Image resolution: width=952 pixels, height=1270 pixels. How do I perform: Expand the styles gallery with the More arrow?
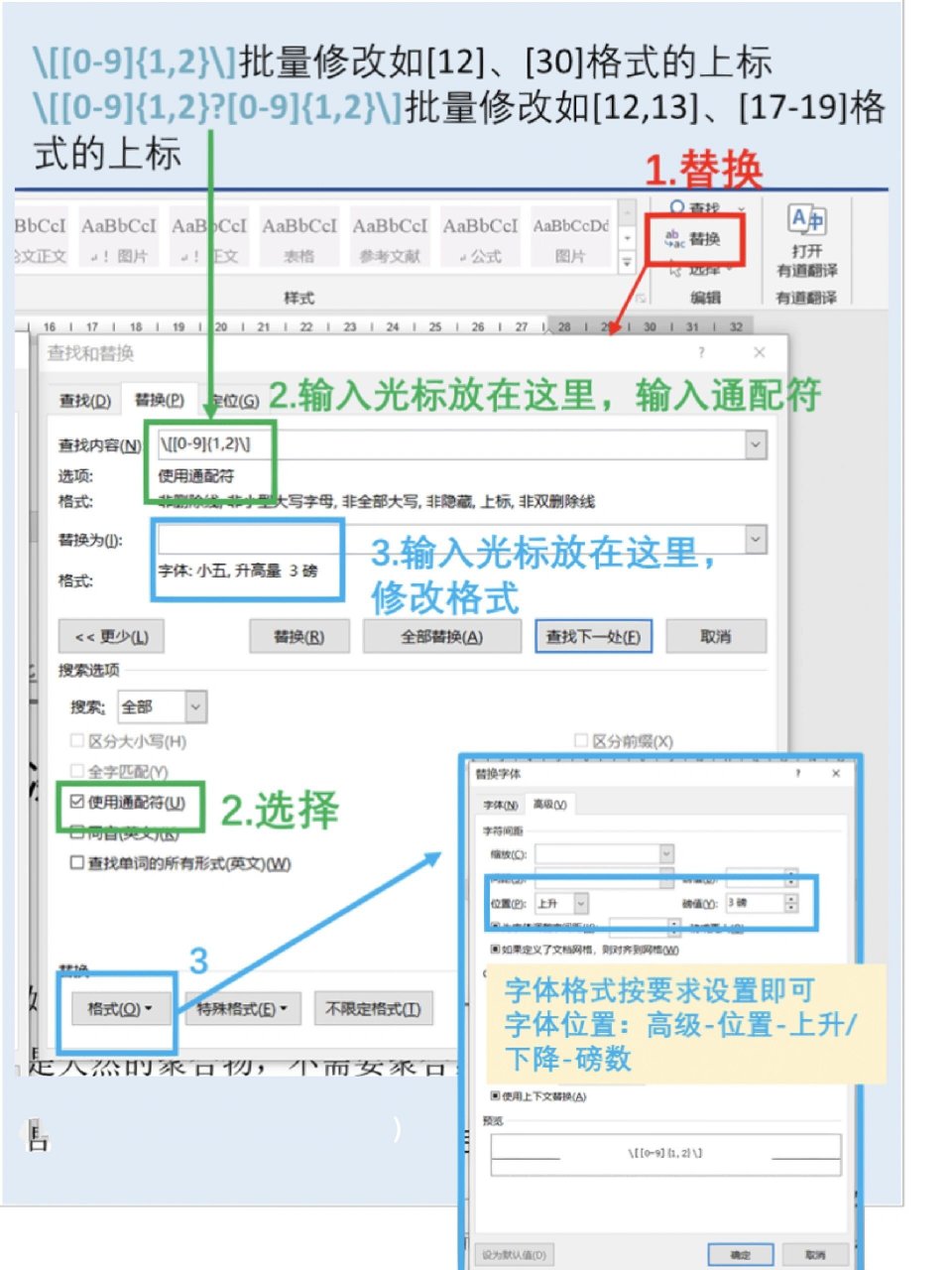point(627,262)
